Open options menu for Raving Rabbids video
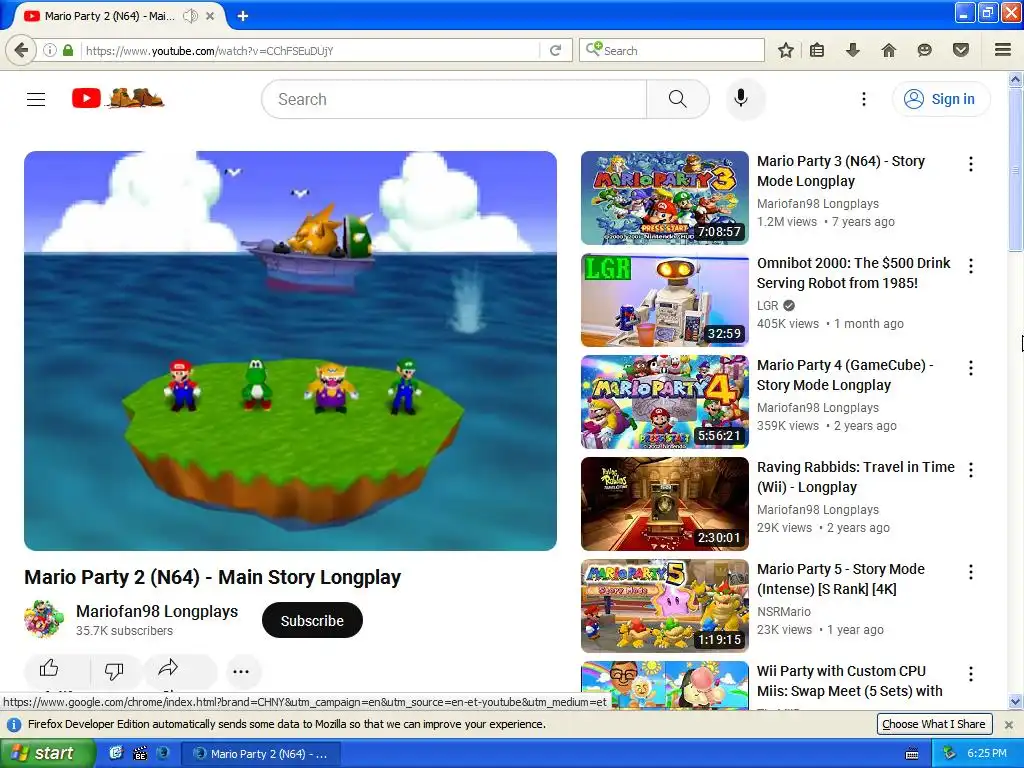 click(x=971, y=470)
